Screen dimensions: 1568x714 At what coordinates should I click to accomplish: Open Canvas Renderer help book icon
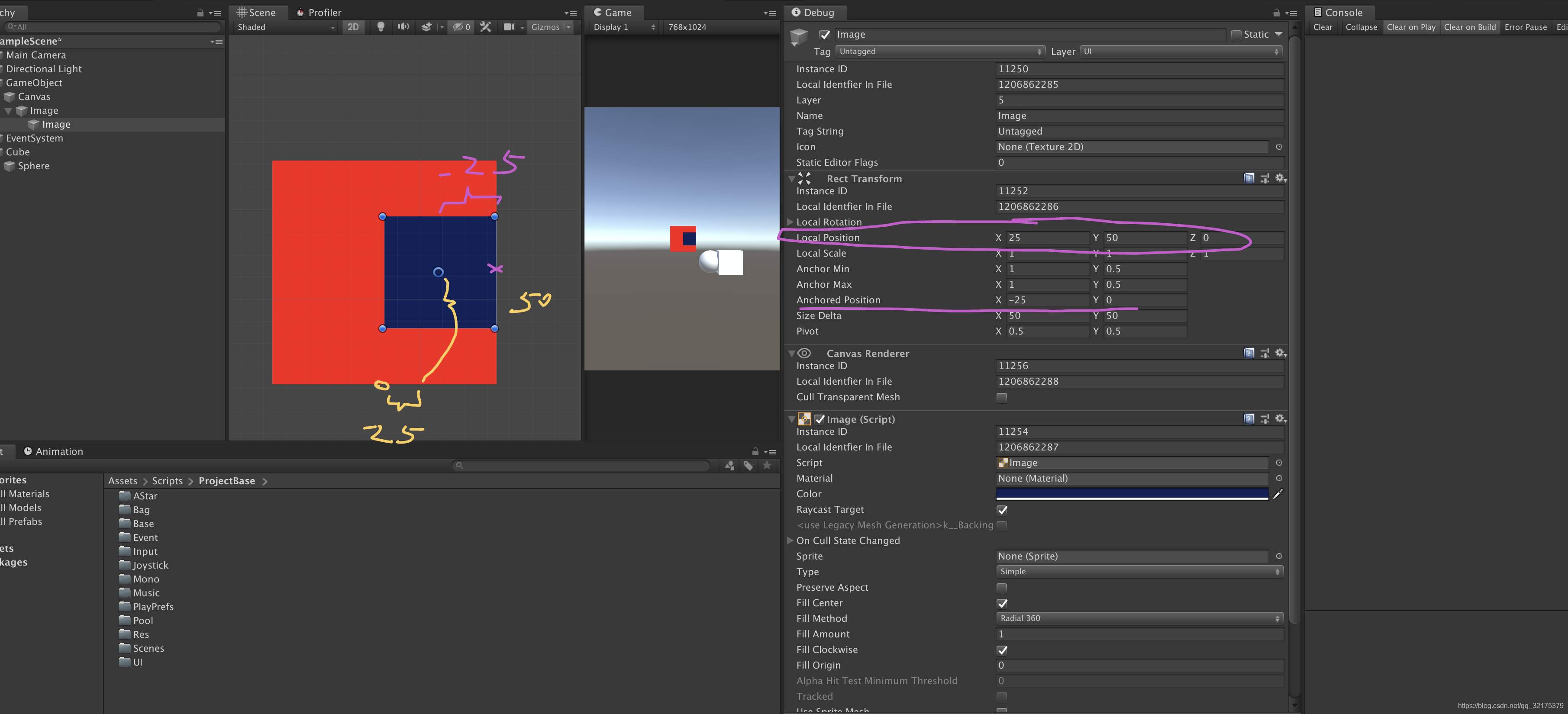tap(1249, 353)
